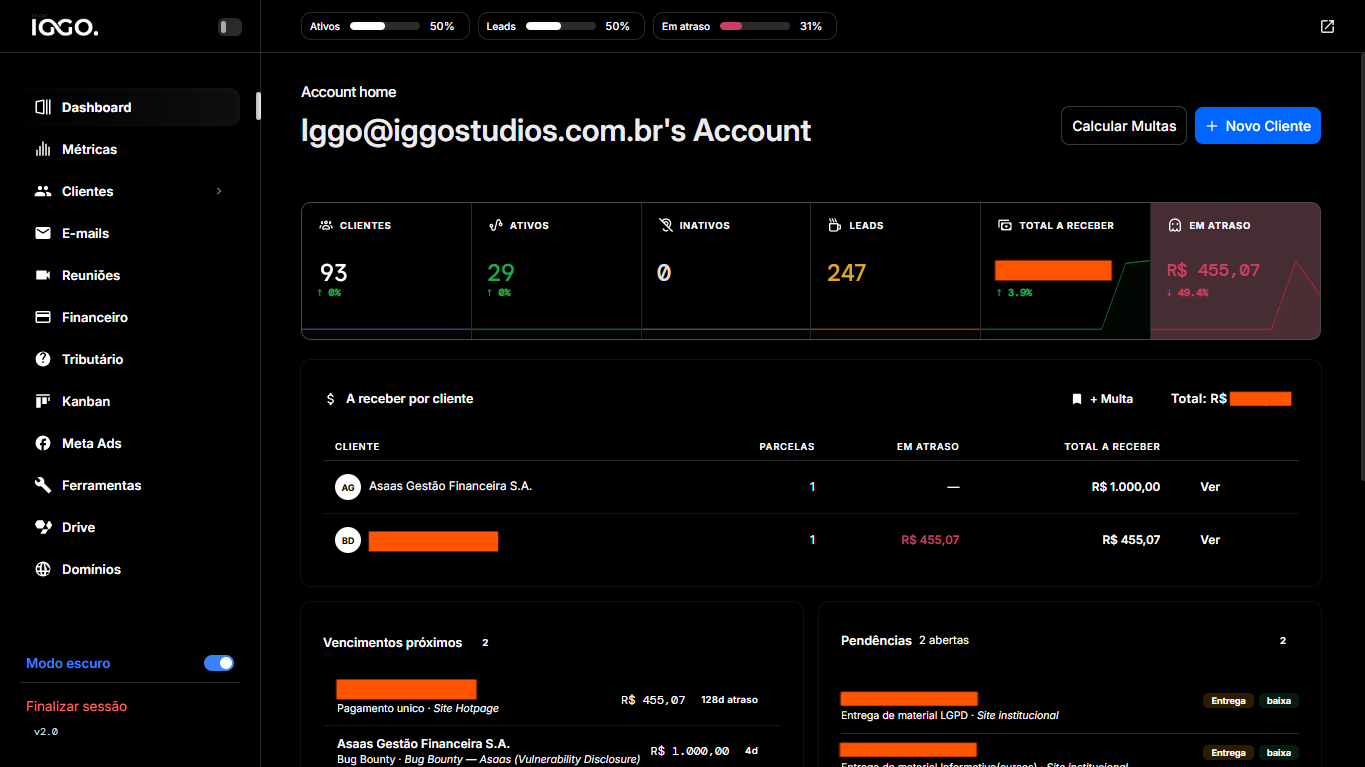Click the Meta Ads Facebook icon
The height and width of the screenshot is (767, 1365).
coord(43,443)
